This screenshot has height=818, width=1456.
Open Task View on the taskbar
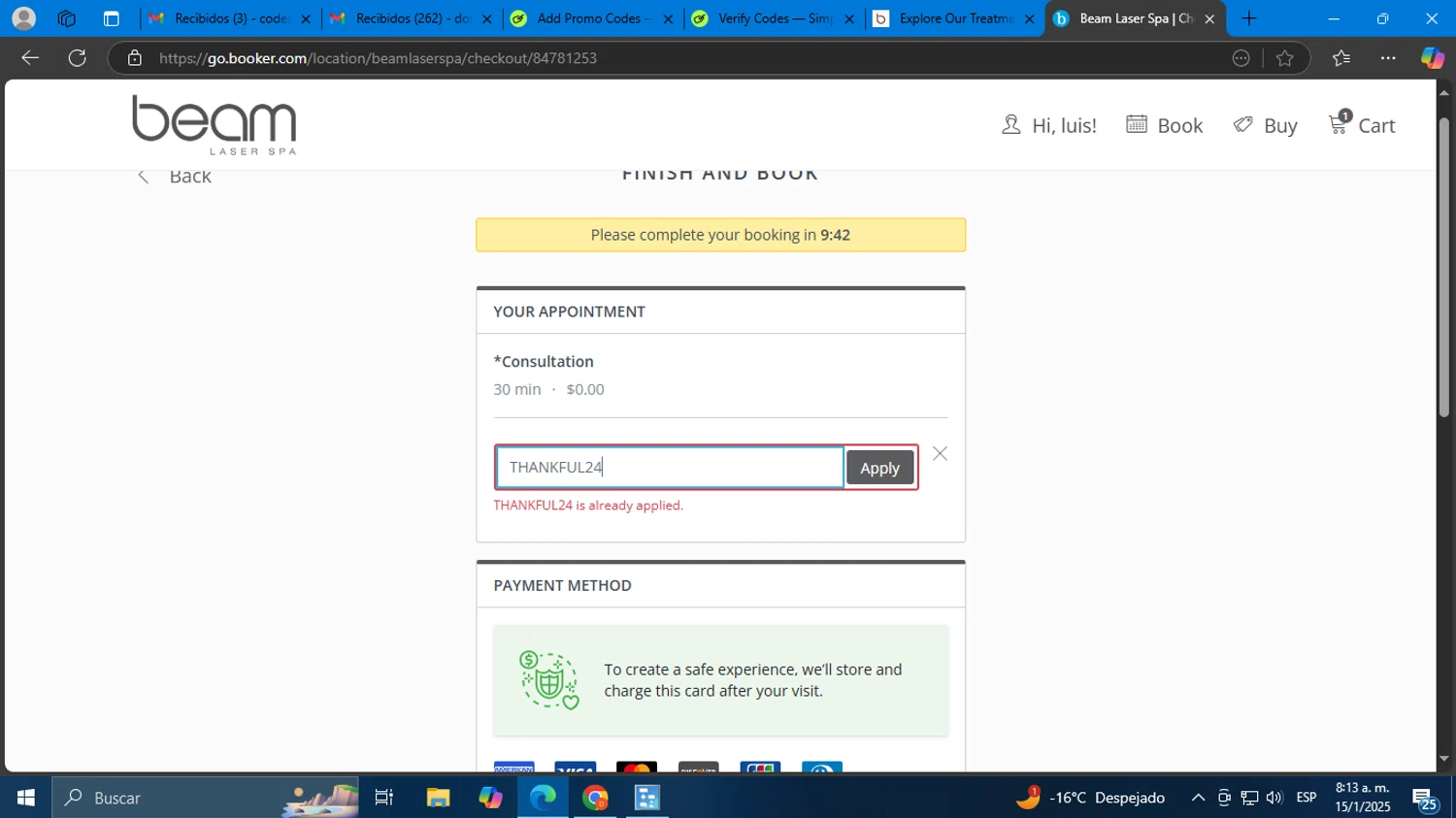pyautogui.click(x=384, y=798)
